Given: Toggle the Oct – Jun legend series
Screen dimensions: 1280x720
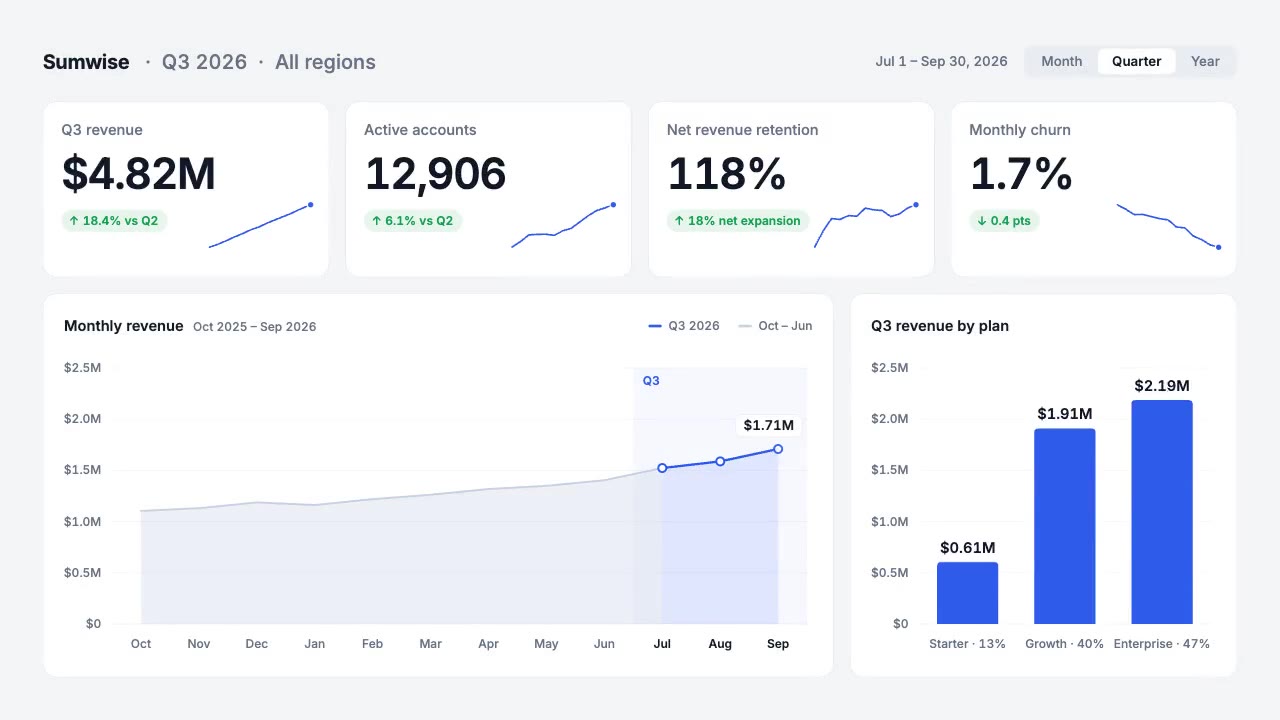Looking at the screenshot, I should (775, 326).
